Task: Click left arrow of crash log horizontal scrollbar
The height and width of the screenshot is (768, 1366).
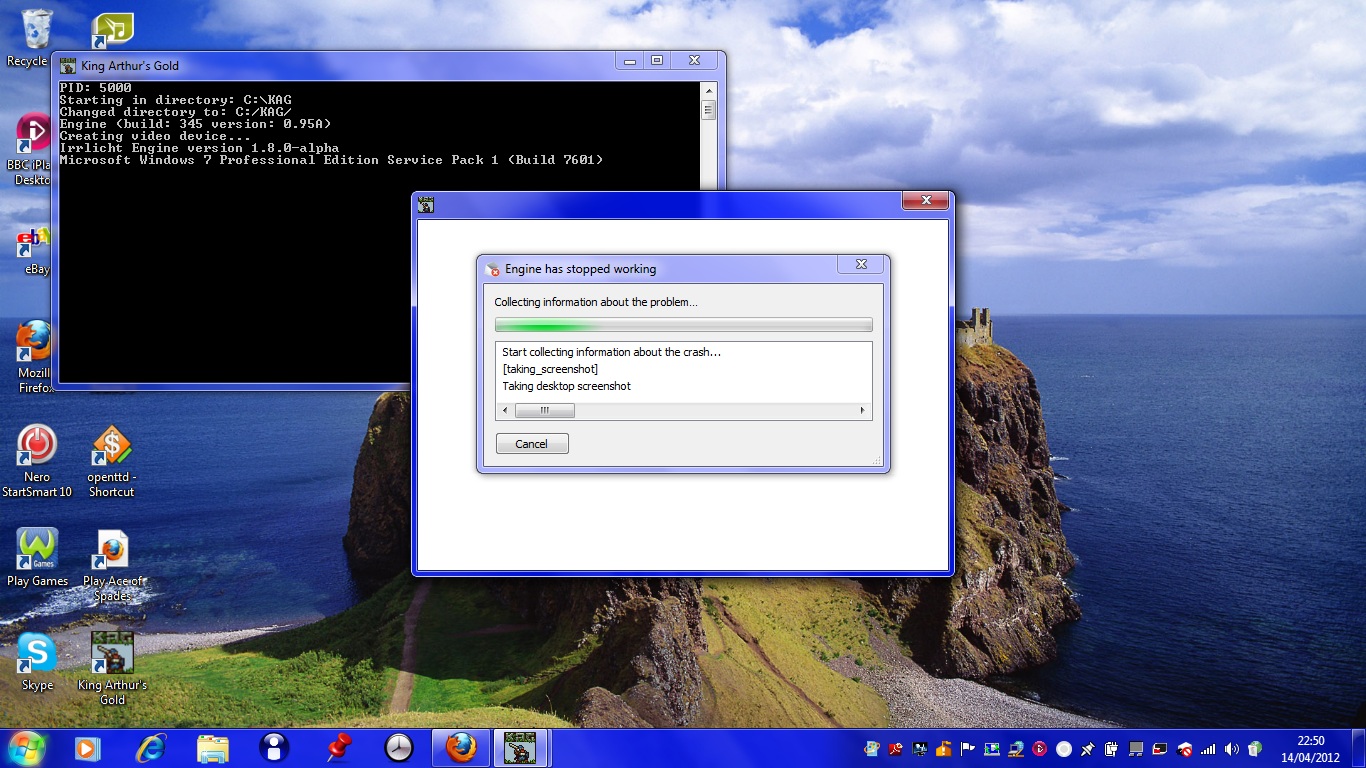Action: click(505, 411)
